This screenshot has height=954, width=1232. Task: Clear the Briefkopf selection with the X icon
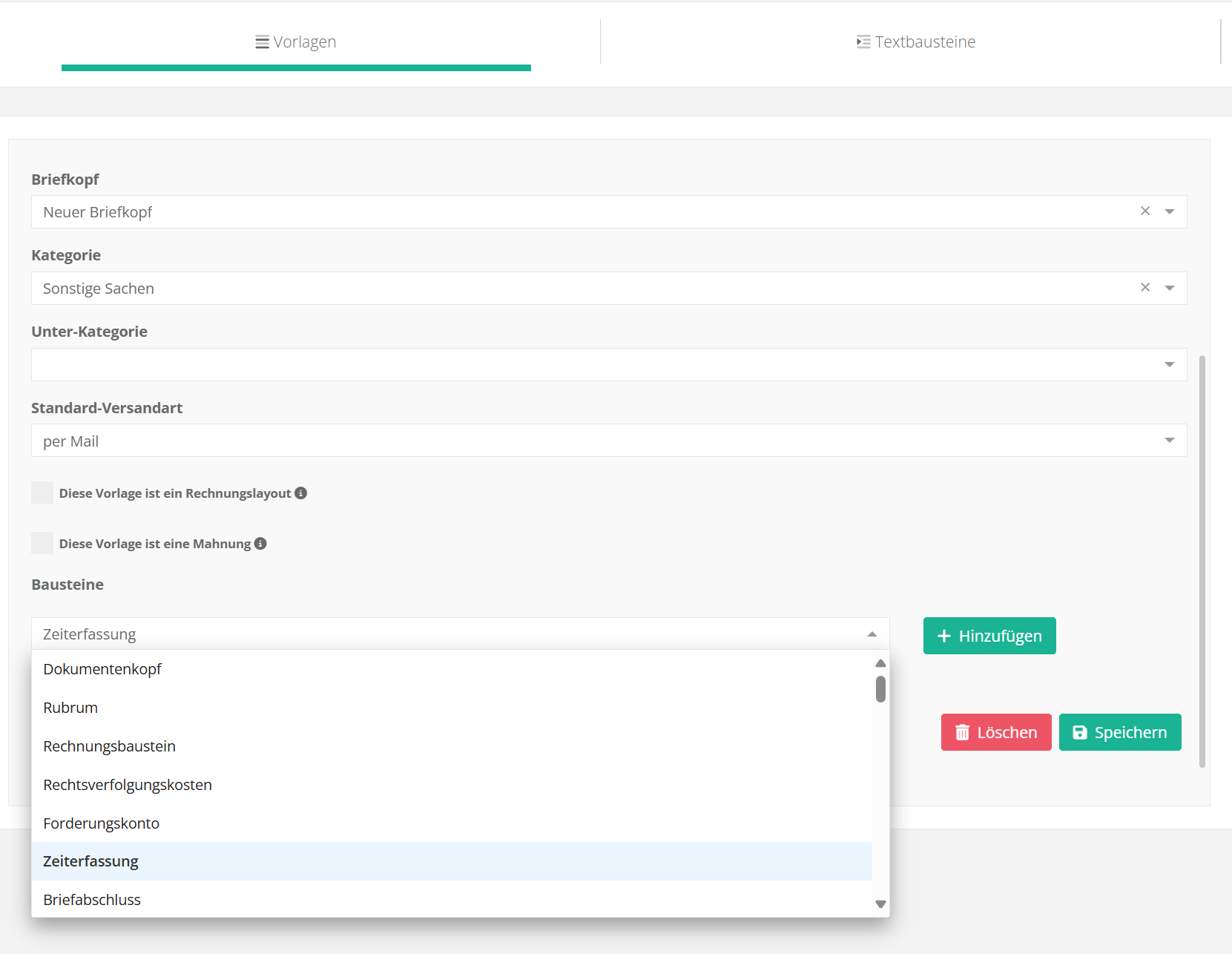pos(1145,211)
